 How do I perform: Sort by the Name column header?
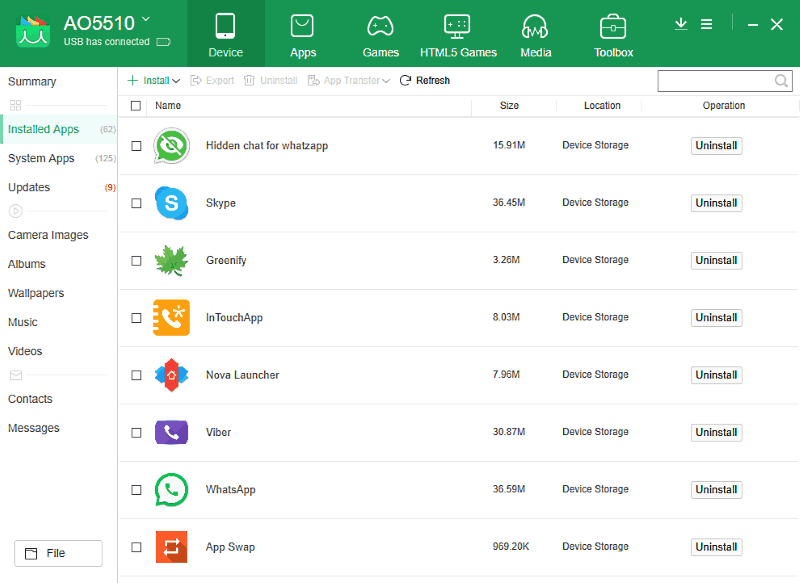(168, 106)
